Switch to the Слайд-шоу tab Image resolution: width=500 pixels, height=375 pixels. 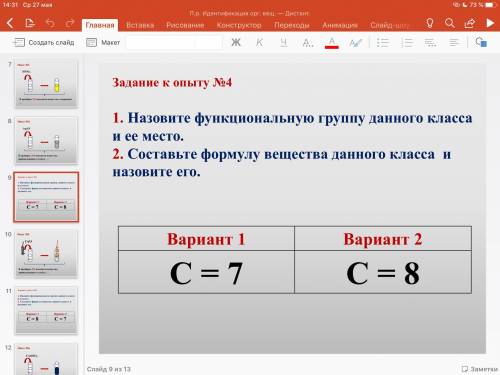coord(389,25)
